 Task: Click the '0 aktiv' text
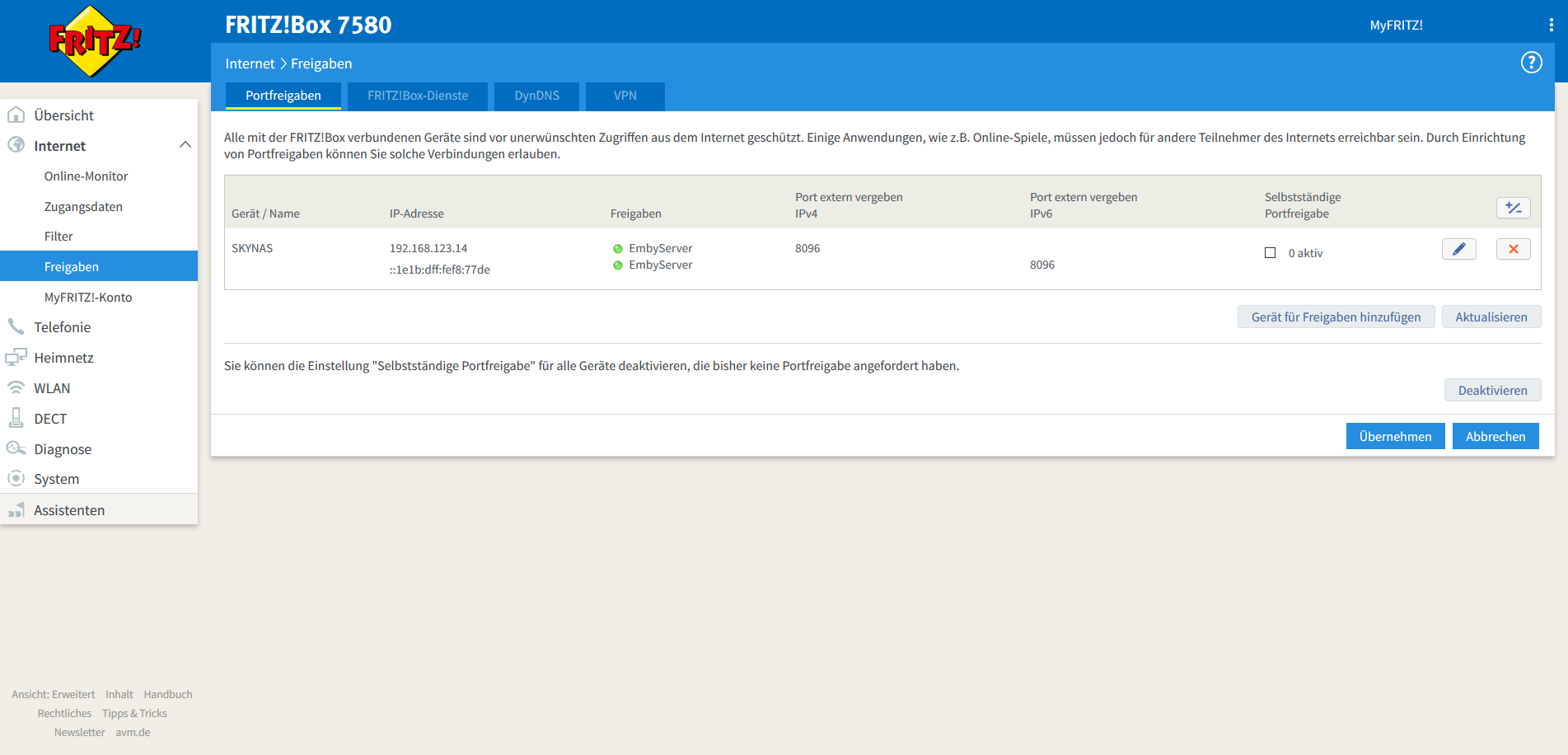[x=1305, y=253]
